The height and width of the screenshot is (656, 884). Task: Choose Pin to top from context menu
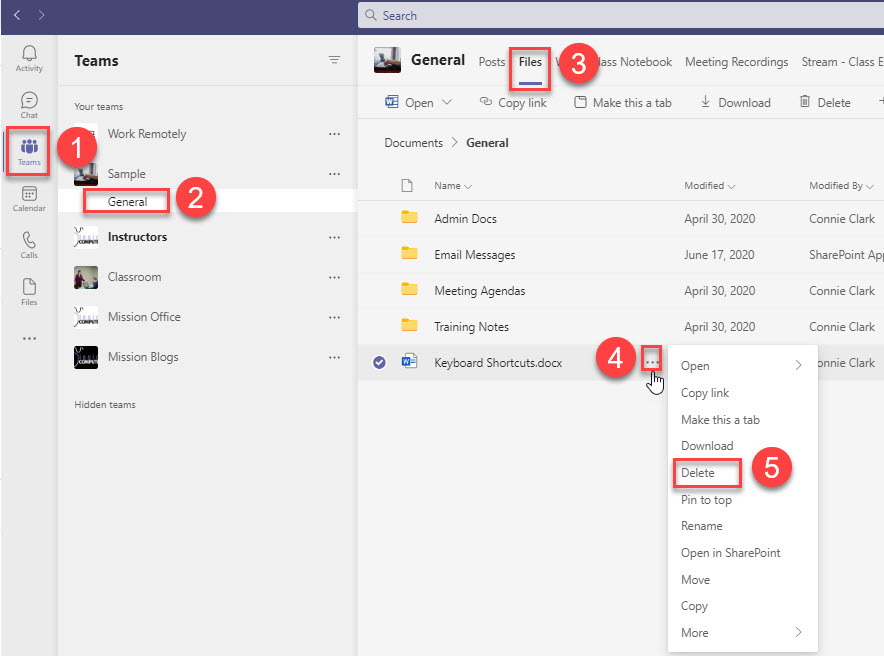[706, 500]
